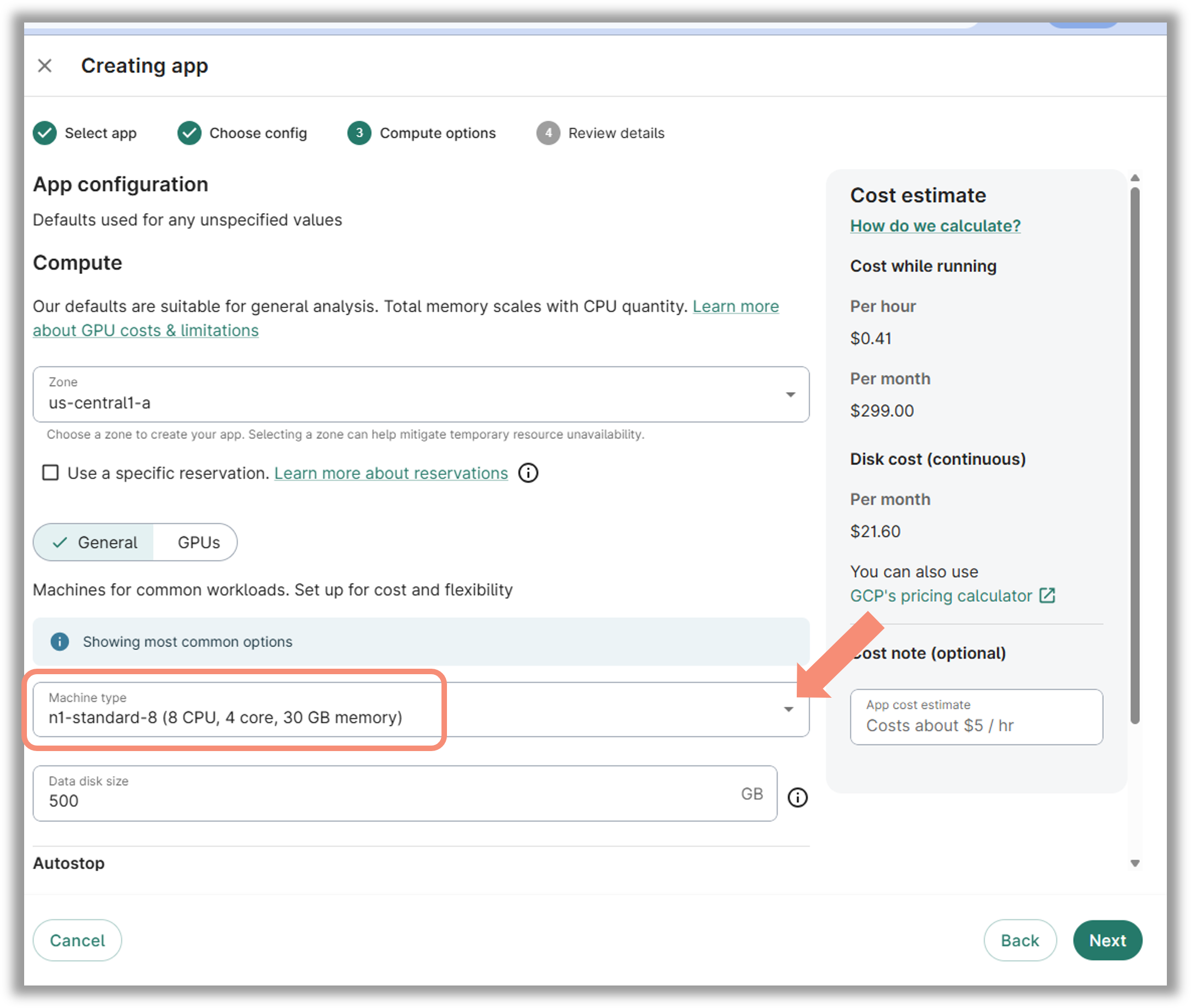Click the external link icon by pricing calculator
1191x1008 pixels.
pyautogui.click(x=1047, y=596)
